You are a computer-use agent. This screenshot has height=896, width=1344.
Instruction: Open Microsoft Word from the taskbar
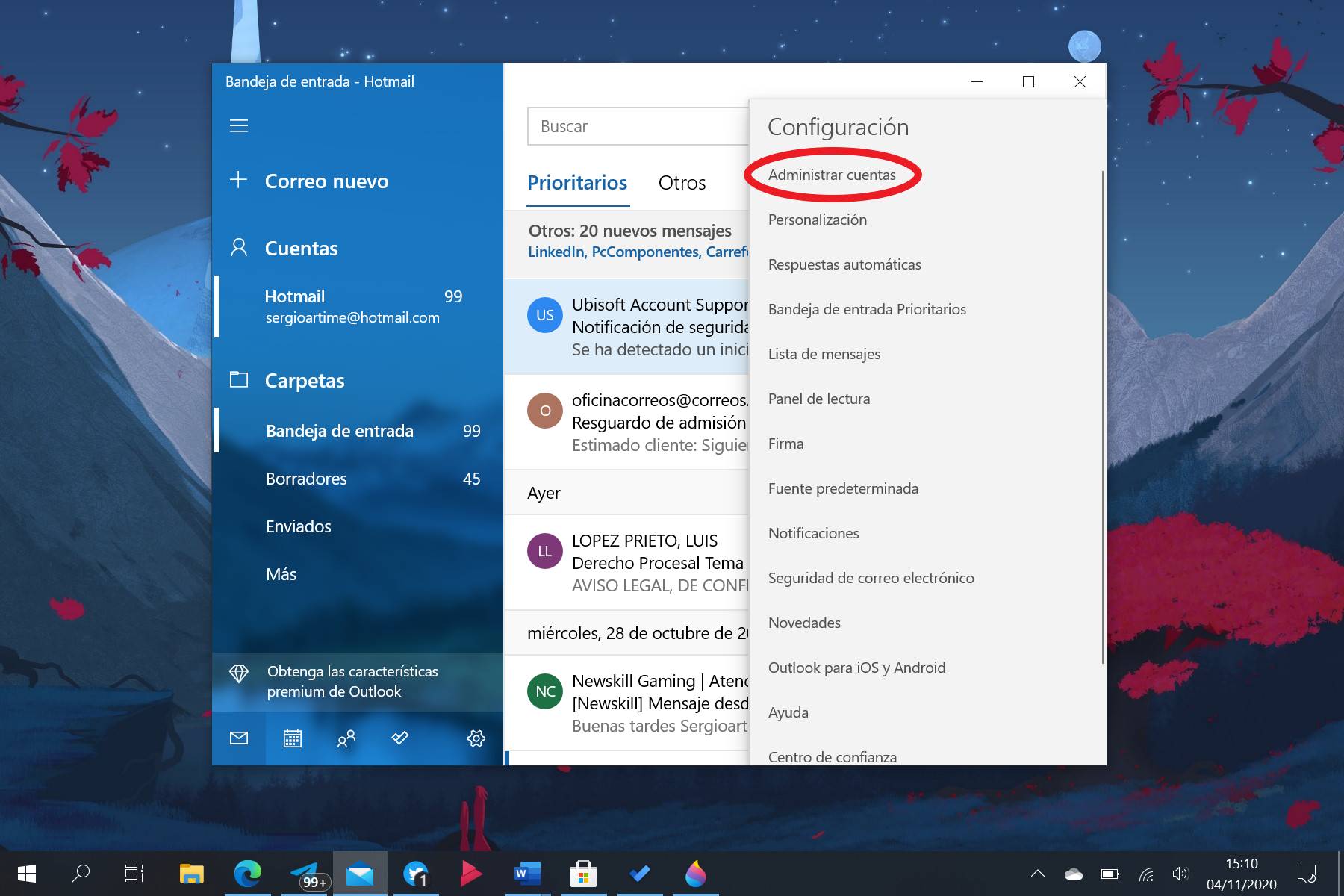click(527, 873)
